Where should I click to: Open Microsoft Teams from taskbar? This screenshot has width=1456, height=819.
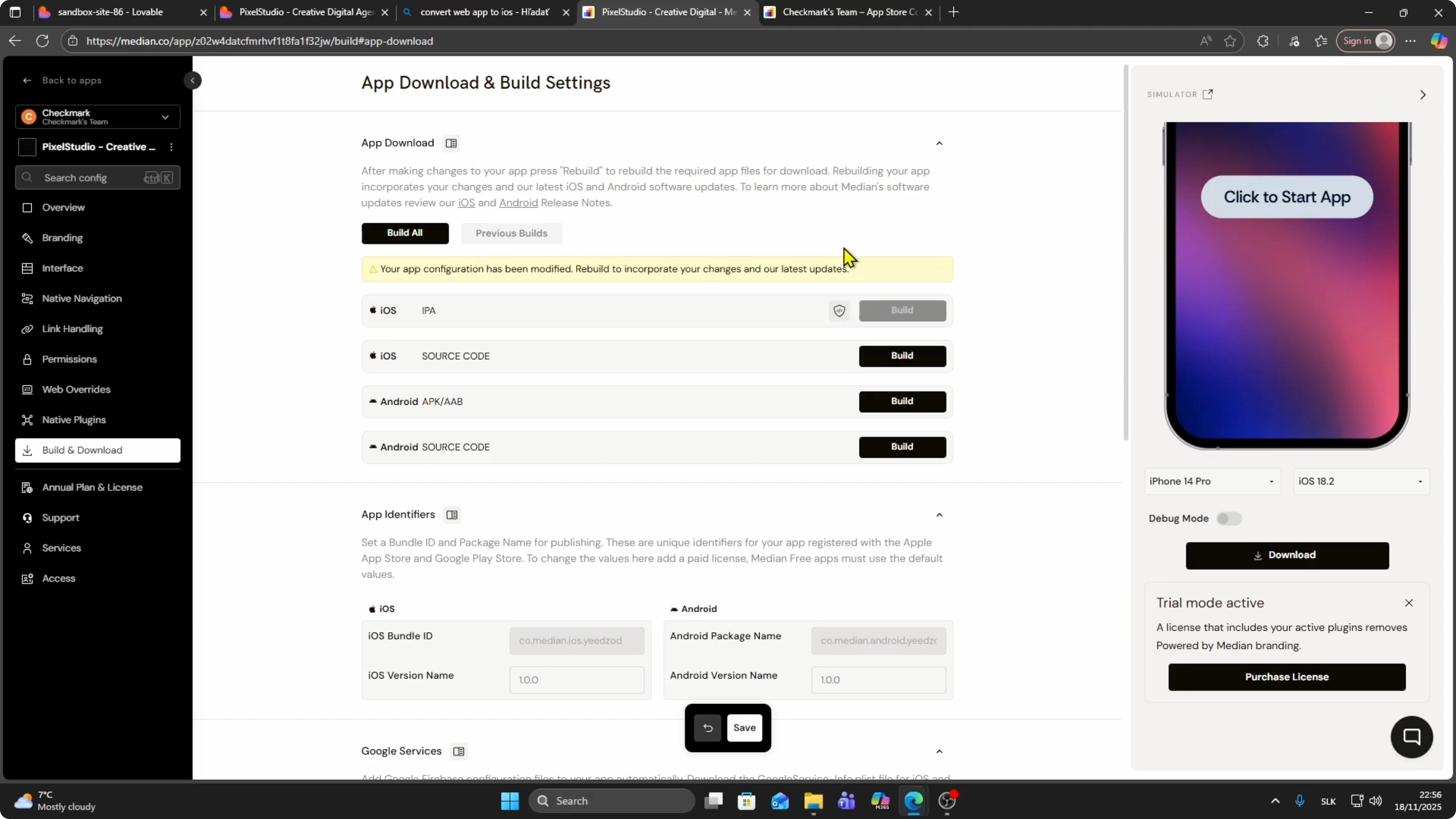tap(847, 801)
